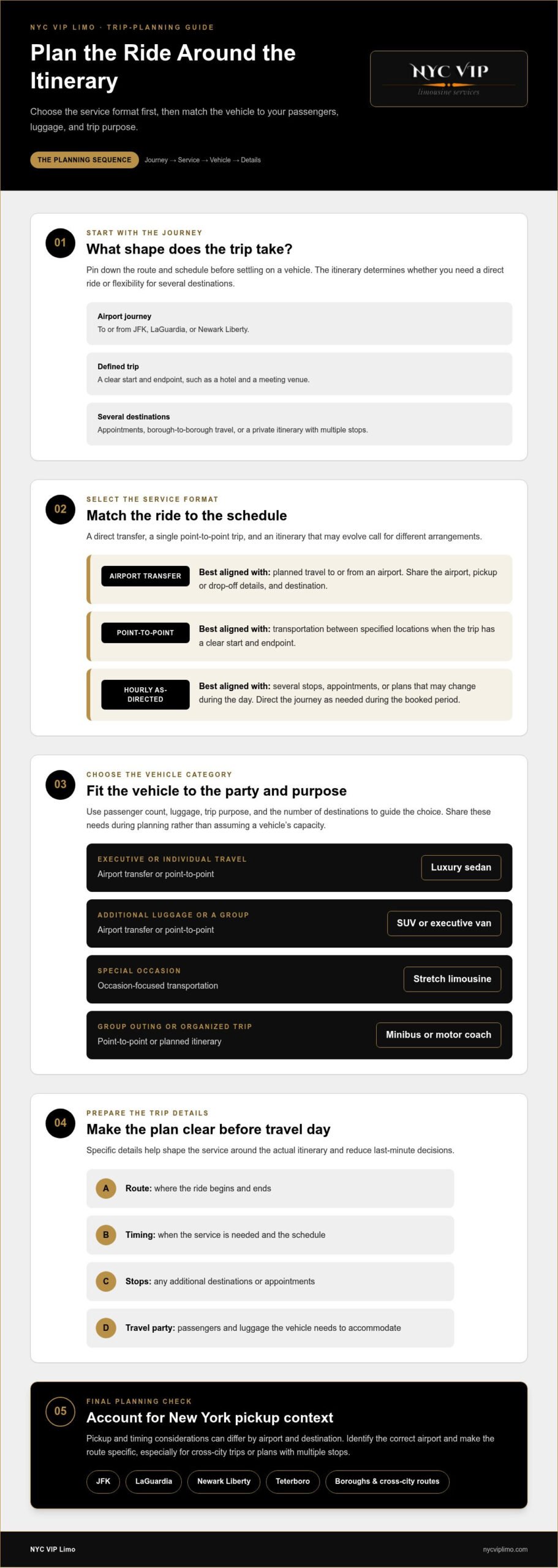Select the Airport Transfer service label
Image resolution: width=558 pixels, height=1568 pixels.
(145, 576)
